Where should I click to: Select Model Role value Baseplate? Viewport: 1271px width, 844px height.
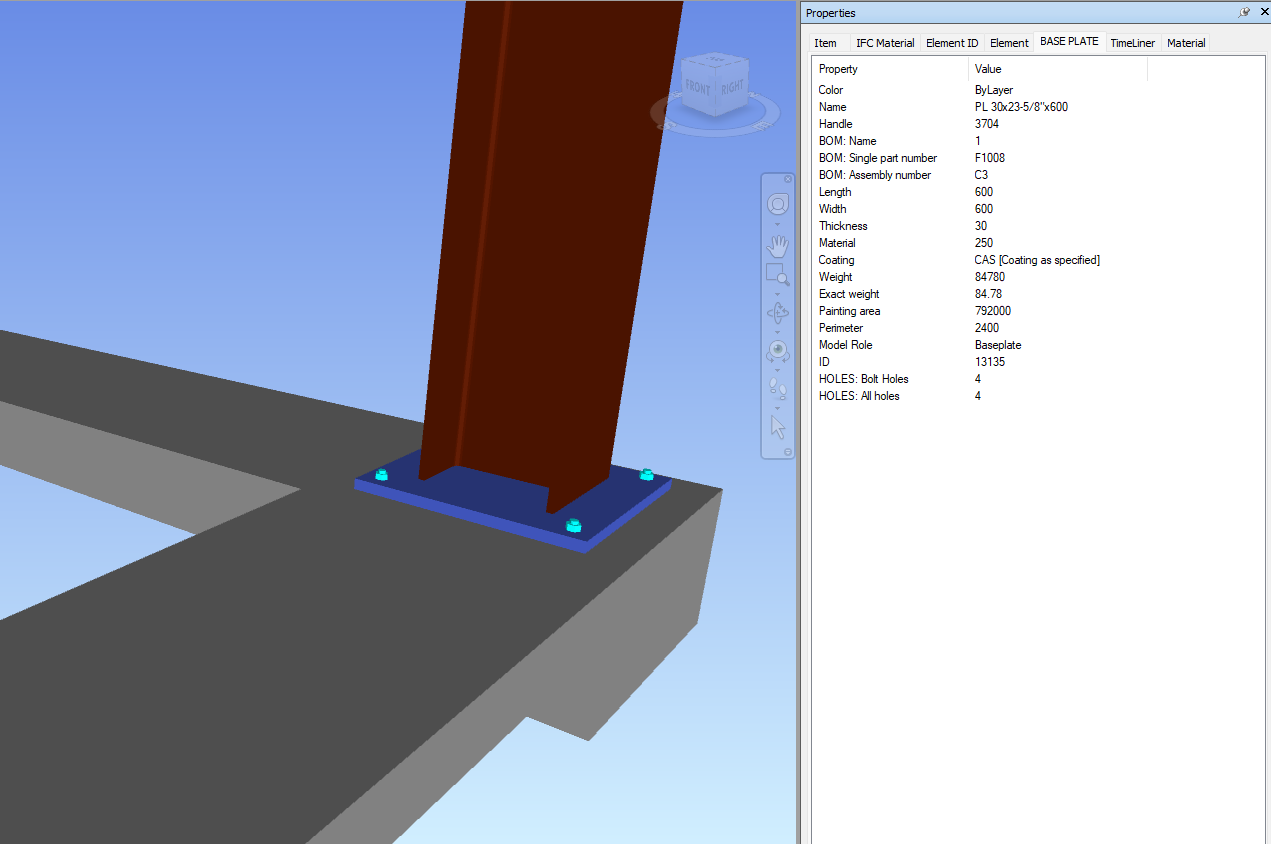coord(998,345)
